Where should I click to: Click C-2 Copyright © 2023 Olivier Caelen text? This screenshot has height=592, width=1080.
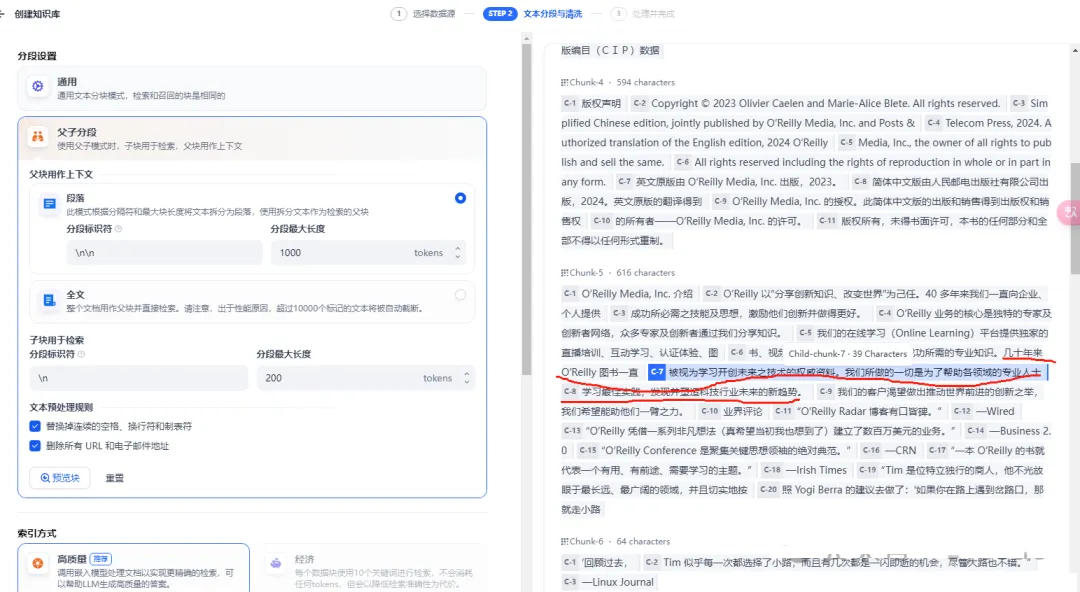825,103
